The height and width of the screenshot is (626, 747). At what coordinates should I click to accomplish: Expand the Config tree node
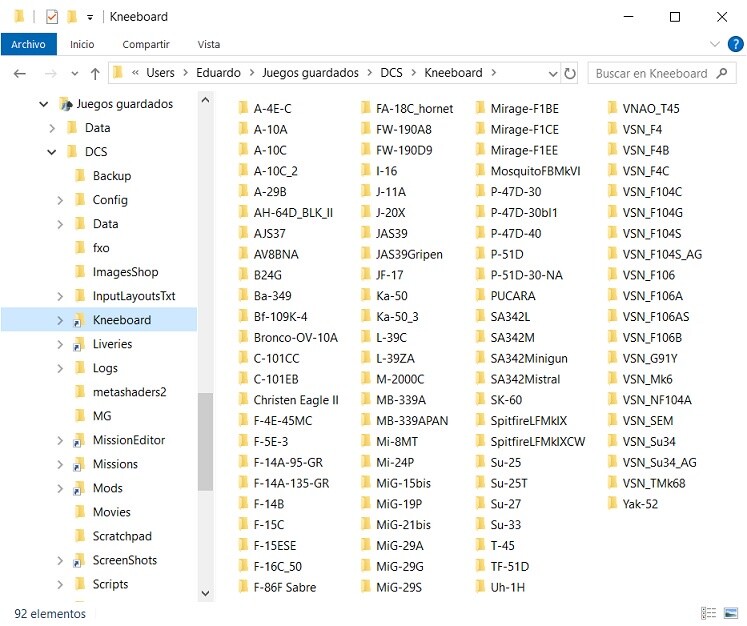(60, 200)
